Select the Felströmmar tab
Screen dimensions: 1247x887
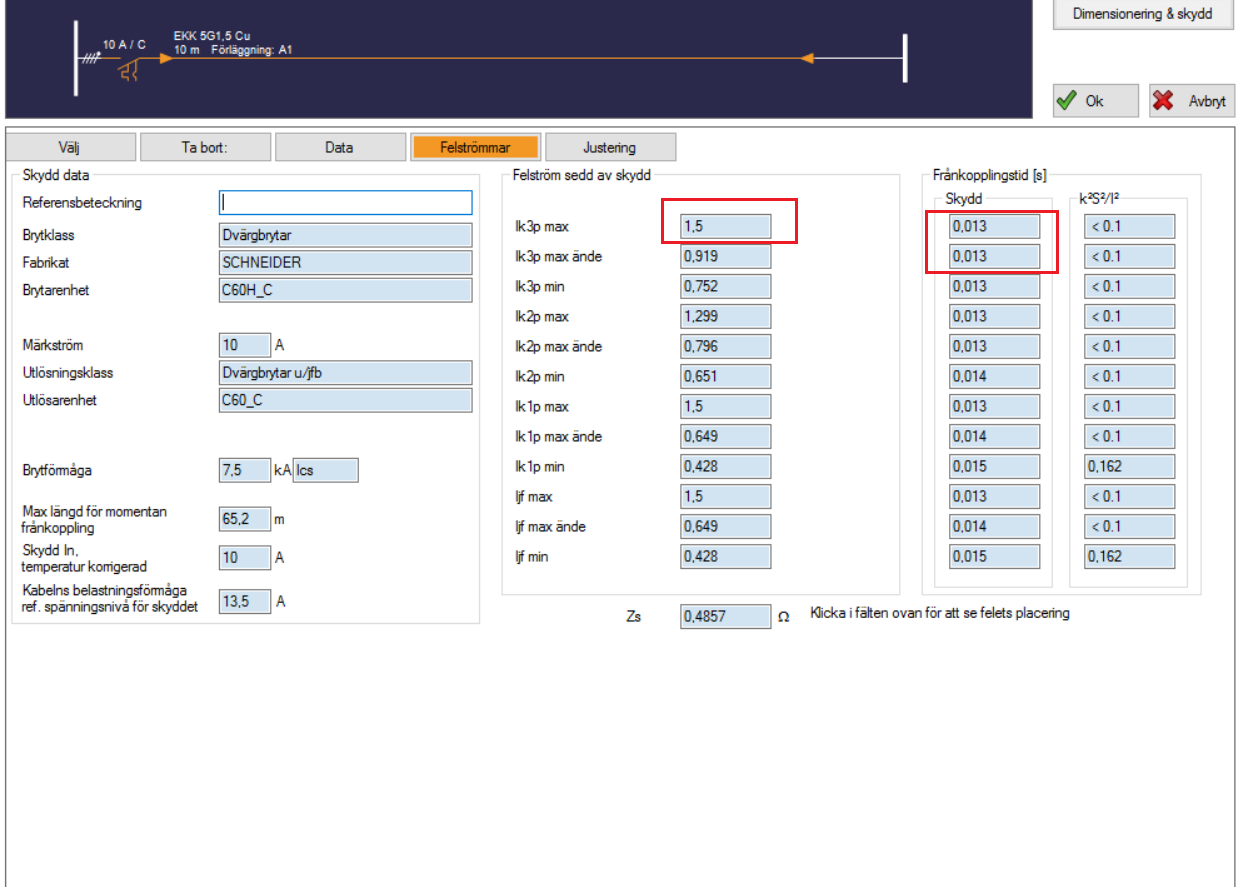click(475, 147)
